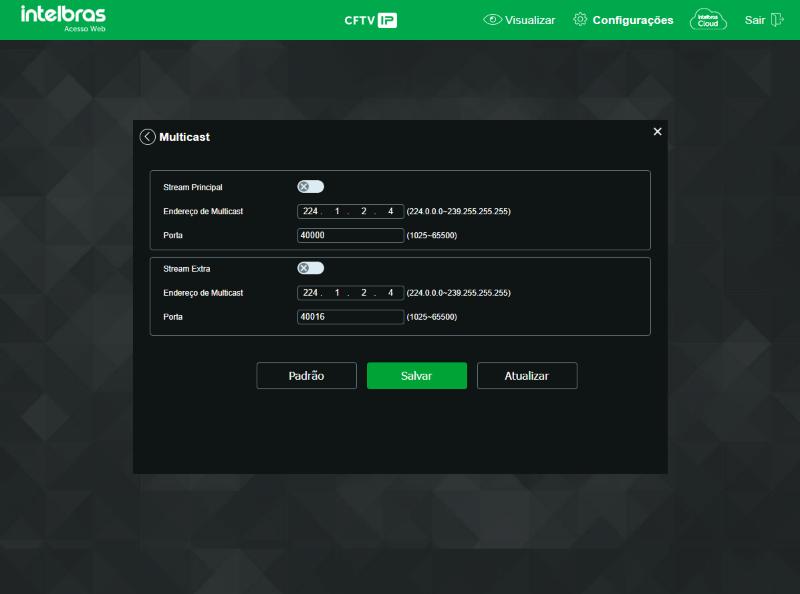Image resolution: width=800 pixels, height=594 pixels.
Task: Click the Stream Extra label
Action: [186, 269]
